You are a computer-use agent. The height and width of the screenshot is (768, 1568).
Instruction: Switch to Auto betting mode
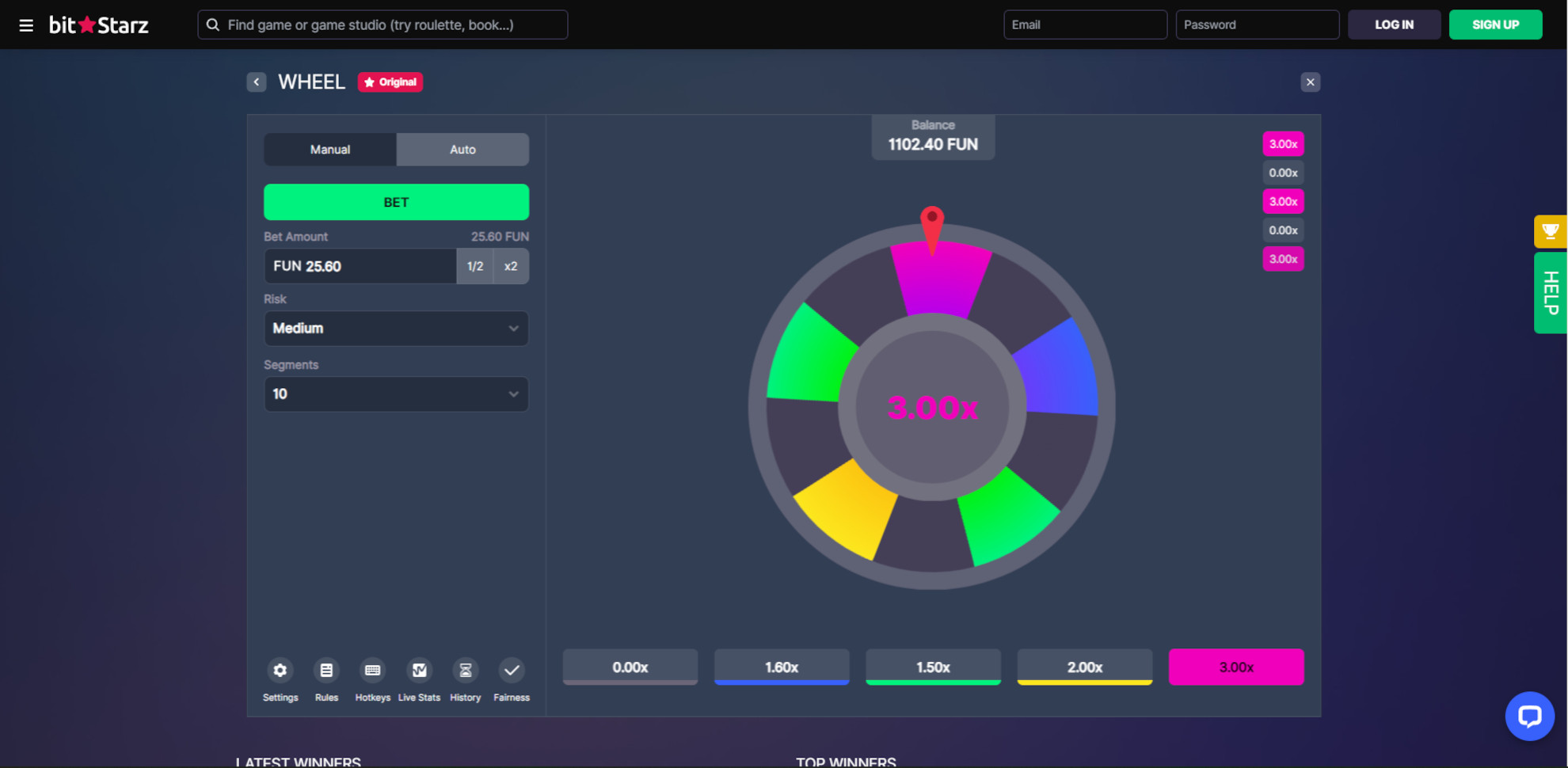tap(462, 150)
